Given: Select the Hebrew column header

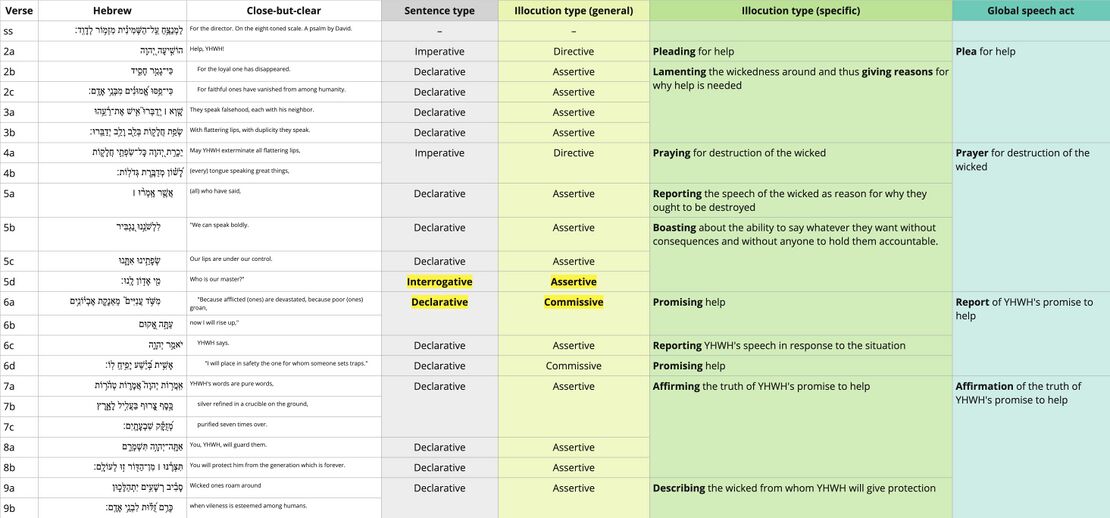Looking at the screenshot, I should (112, 10).
